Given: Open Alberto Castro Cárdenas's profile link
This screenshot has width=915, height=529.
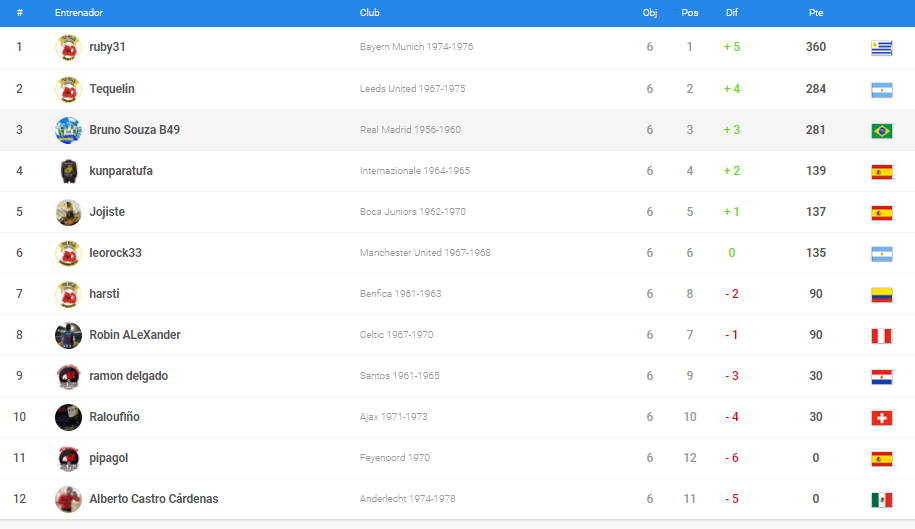Looking at the screenshot, I should click(x=153, y=499).
